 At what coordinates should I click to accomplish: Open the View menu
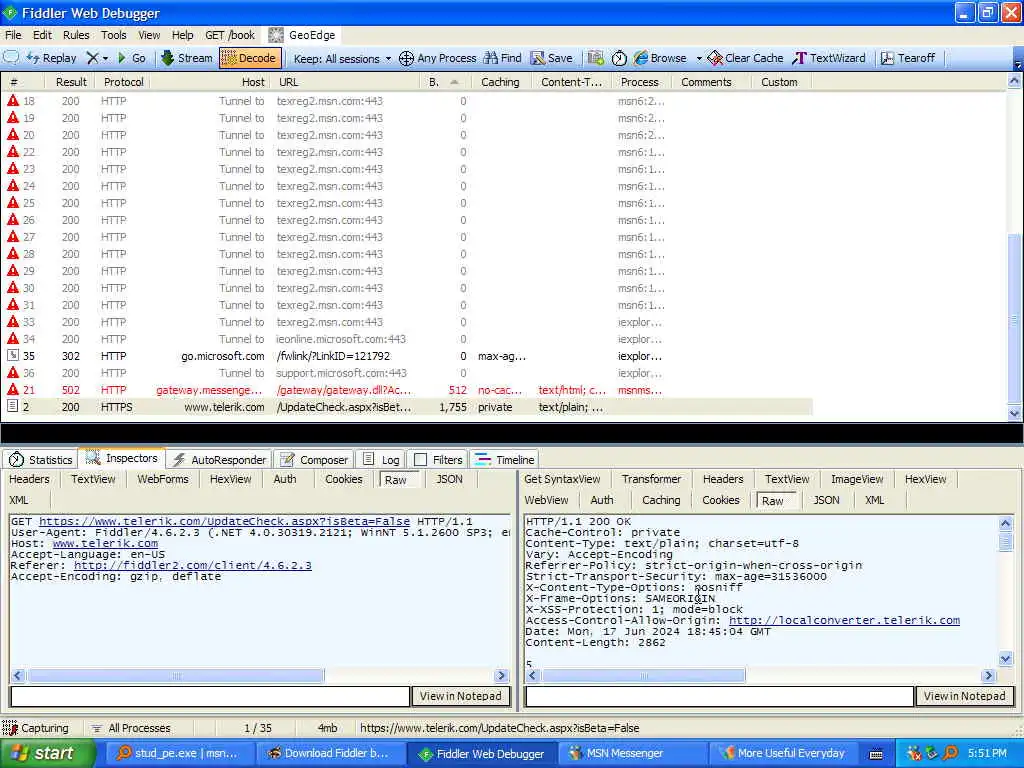point(149,35)
